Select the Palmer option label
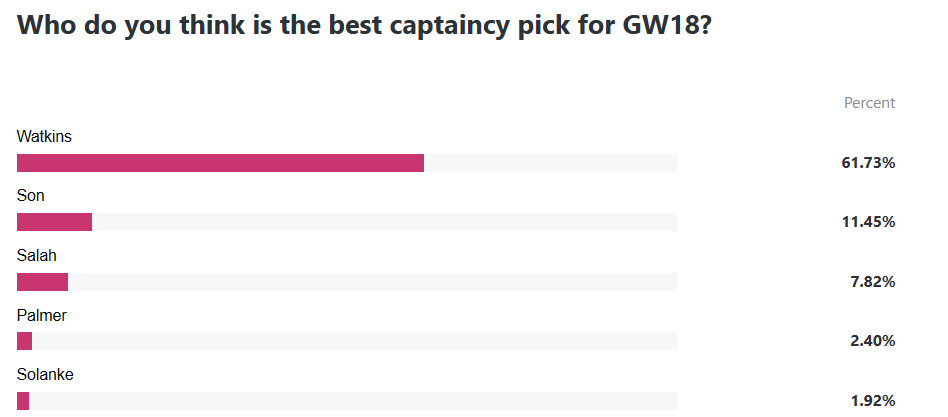The width and height of the screenshot is (948, 417). pos(42,315)
